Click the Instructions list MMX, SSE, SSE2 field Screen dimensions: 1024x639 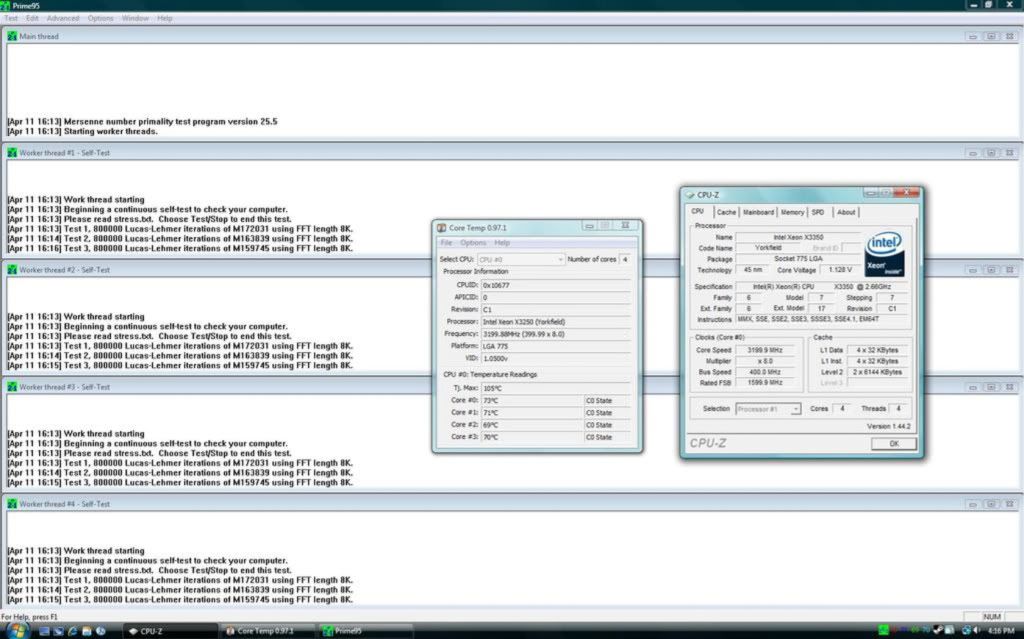(x=822, y=320)
